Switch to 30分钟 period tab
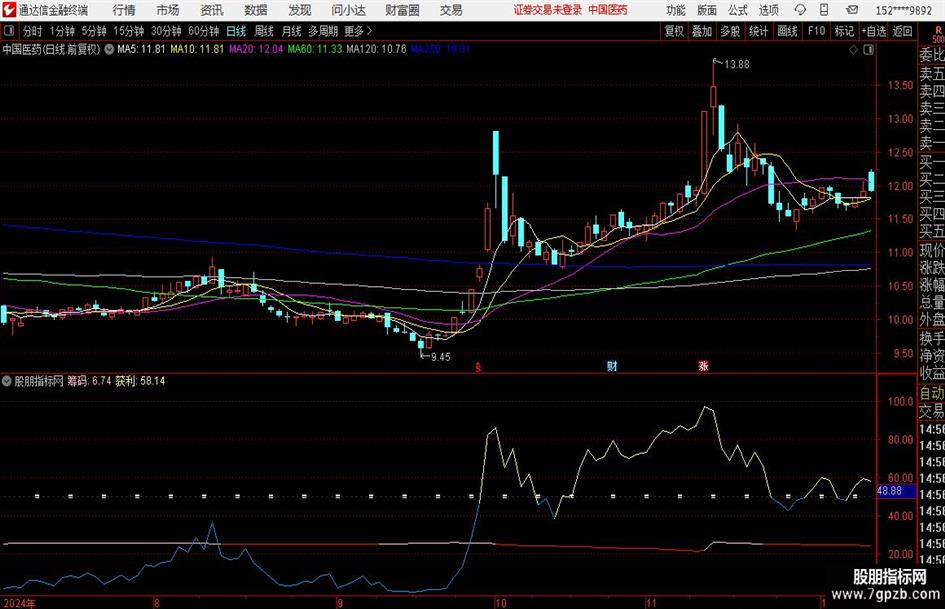Viewport: 945px width, 609px height. point(166,31)
